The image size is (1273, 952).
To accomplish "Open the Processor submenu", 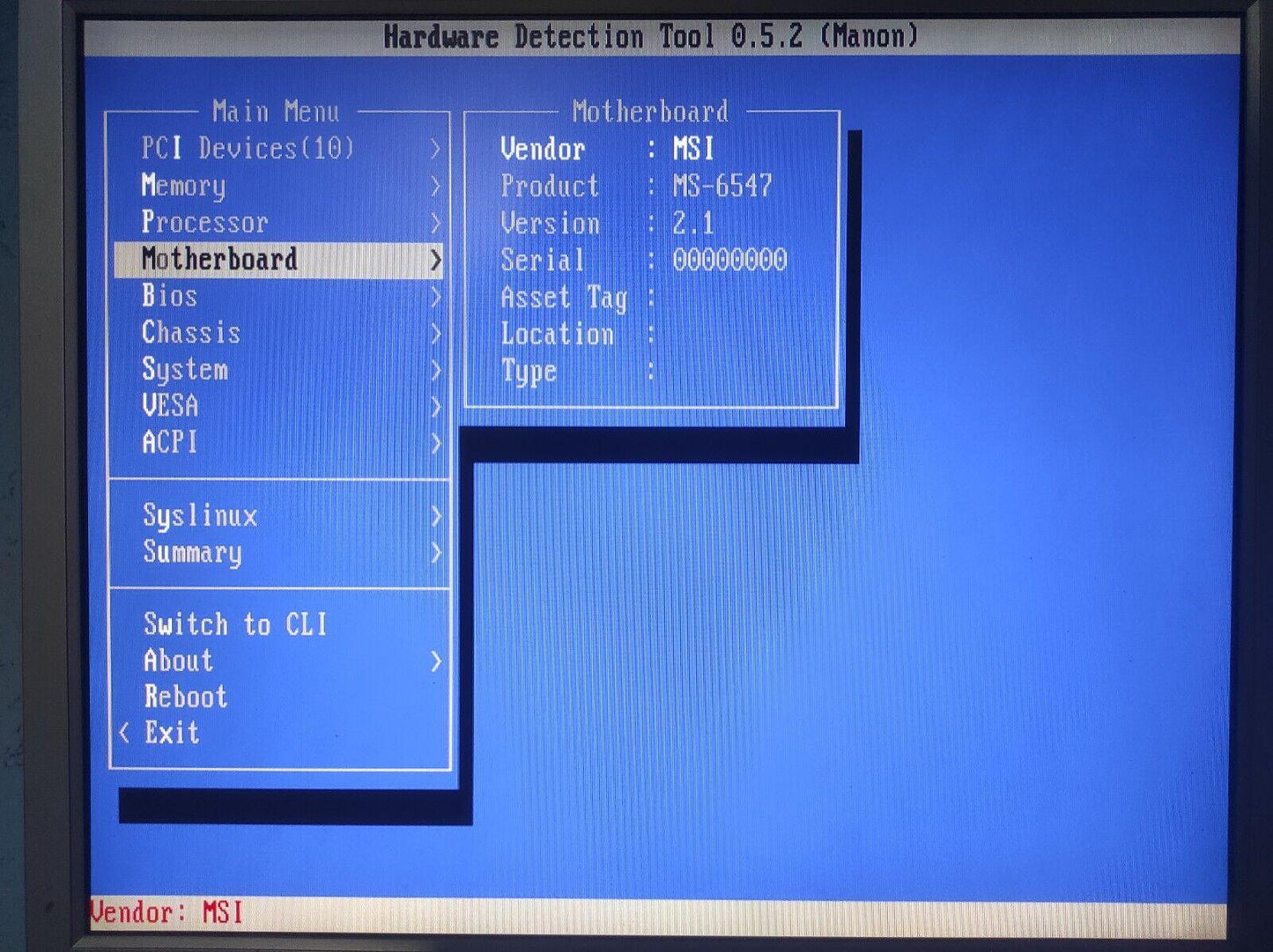I will (204, 222).
